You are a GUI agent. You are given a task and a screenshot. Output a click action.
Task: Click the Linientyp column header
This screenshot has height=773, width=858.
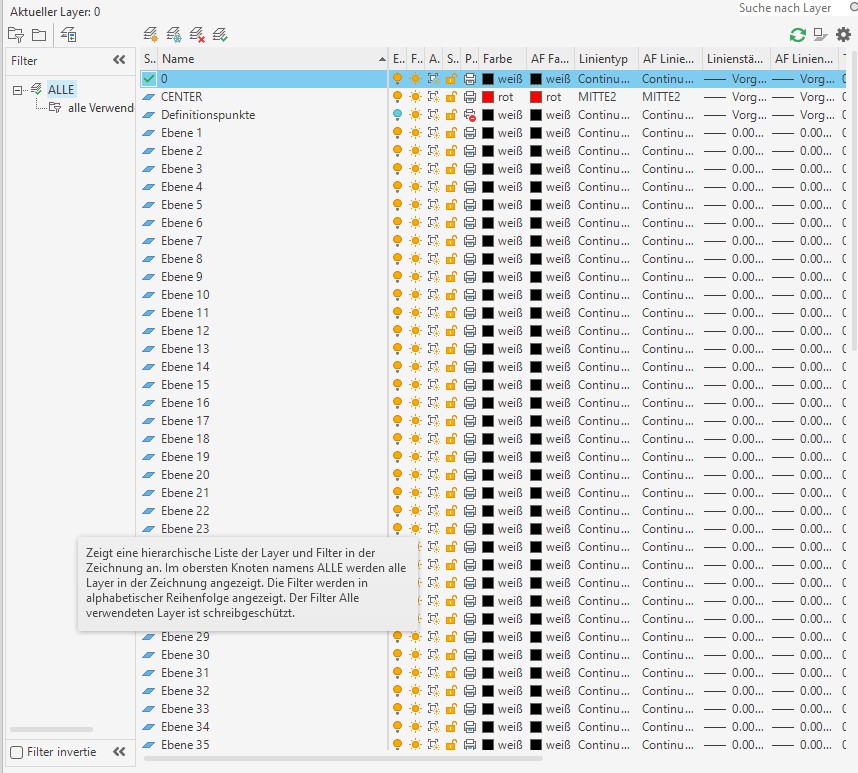pos(604,59)
